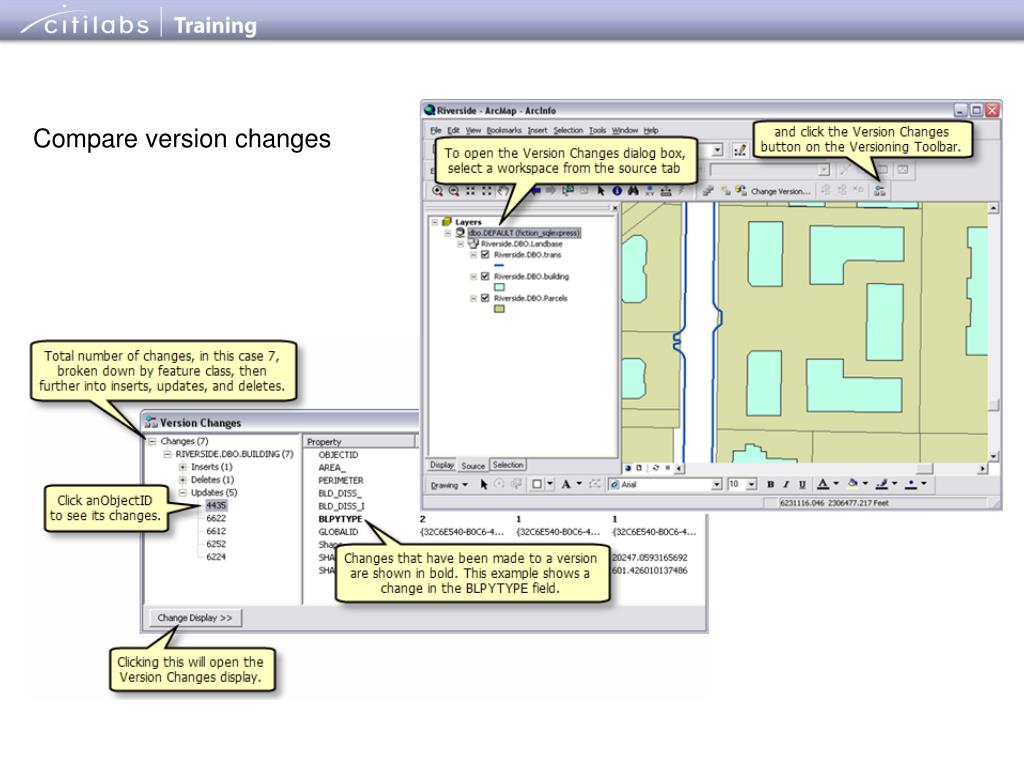Activate the Pan hand tool

click(x=503, y=191)
